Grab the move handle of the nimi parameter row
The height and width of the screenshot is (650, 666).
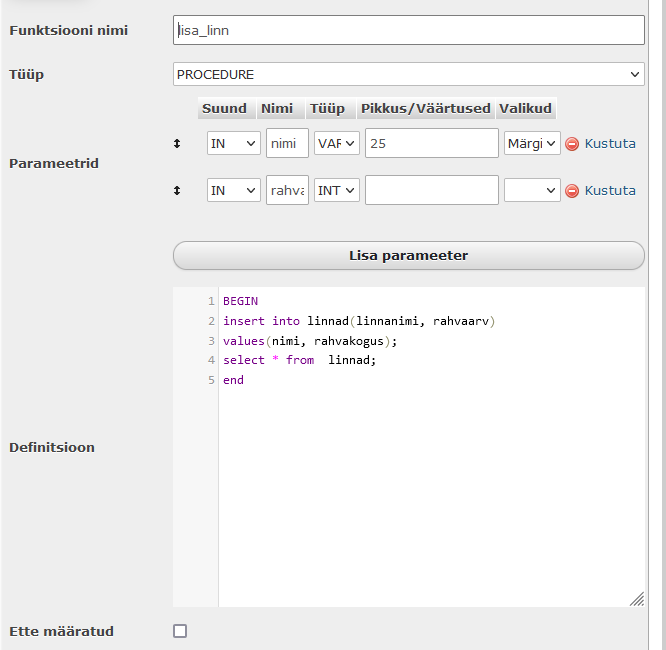tap(177, 144)
